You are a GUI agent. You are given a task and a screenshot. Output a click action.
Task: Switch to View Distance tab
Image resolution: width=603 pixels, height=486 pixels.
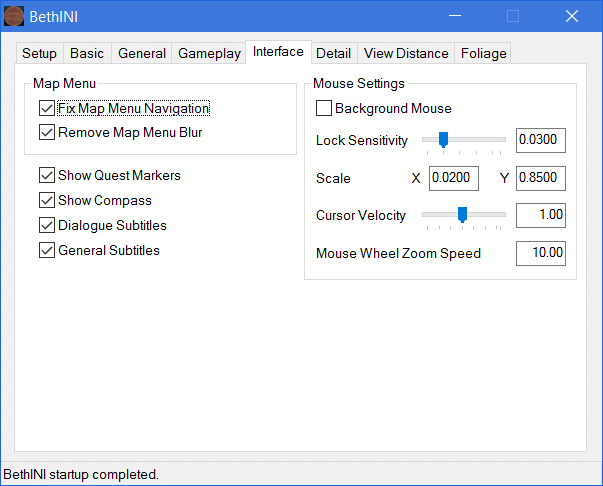pyautogui.click(x=406, y=54)
